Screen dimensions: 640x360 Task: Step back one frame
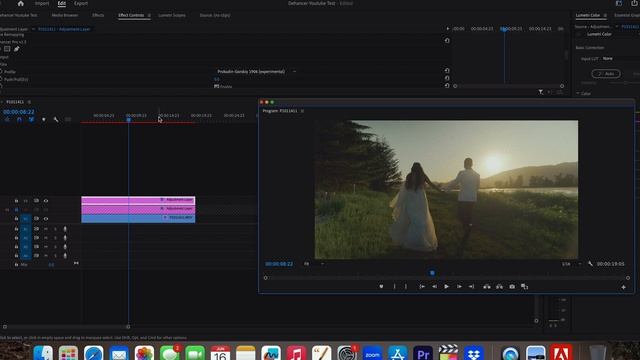point(434,287)
